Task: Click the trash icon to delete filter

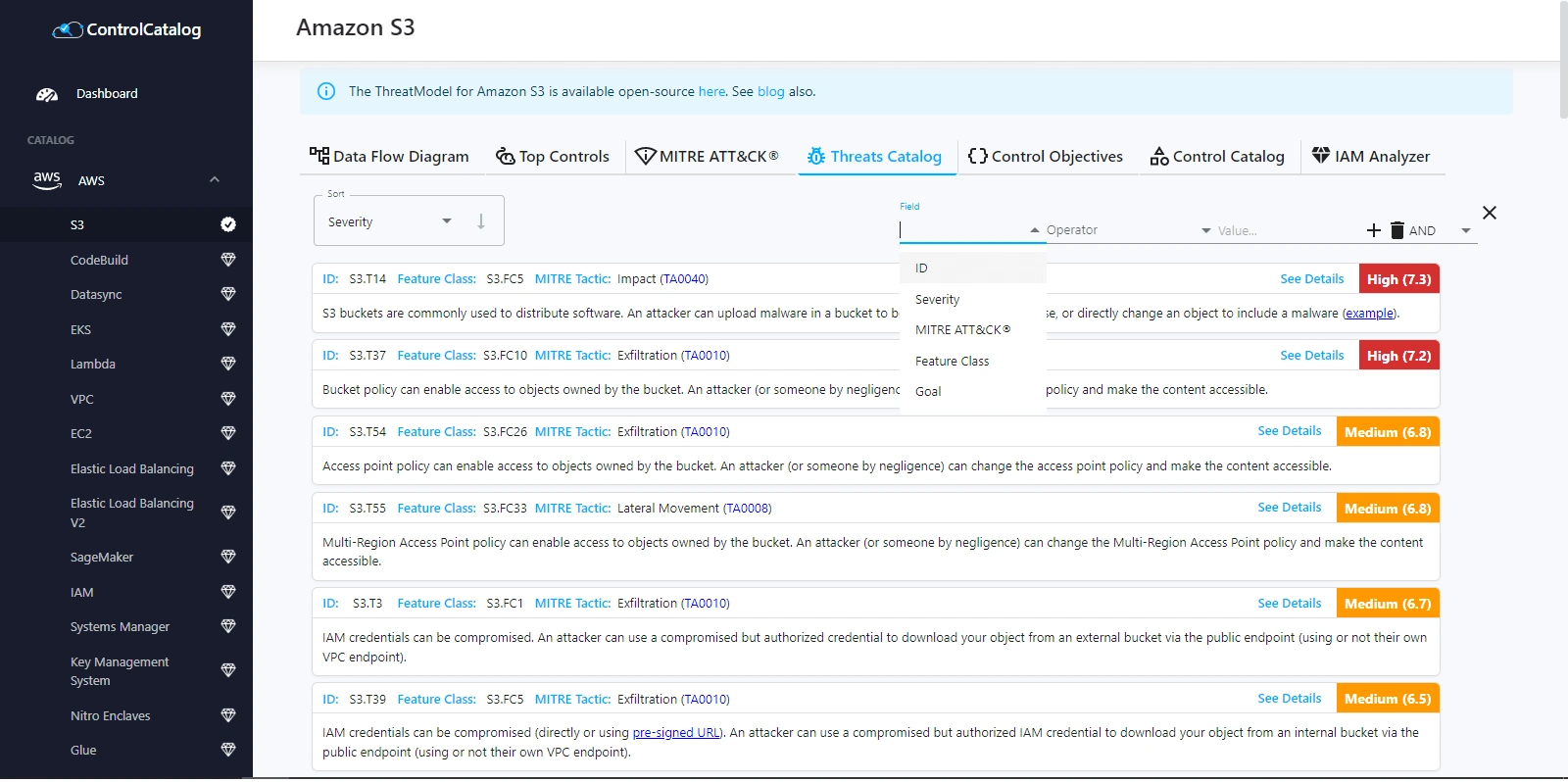Action: (1397, 230)
